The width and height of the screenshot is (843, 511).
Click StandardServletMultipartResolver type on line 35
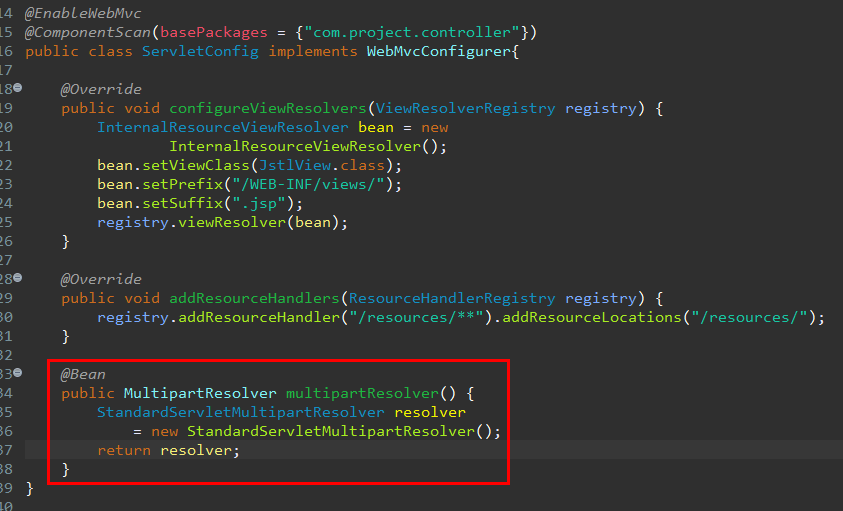(x=241, y=412)
